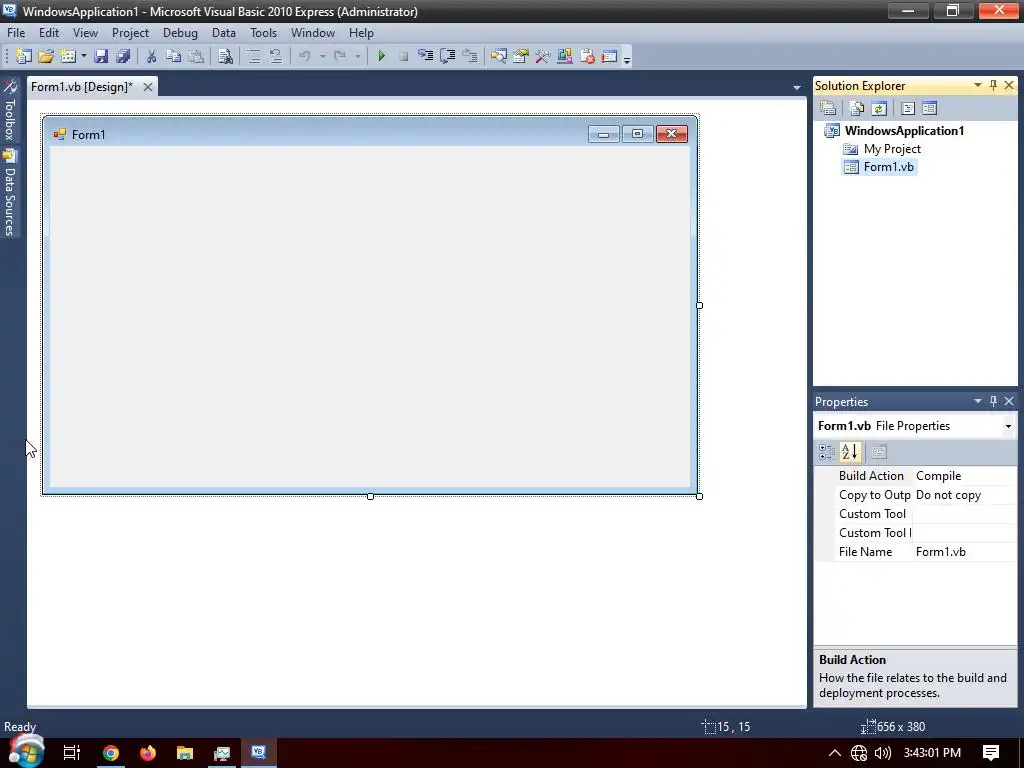
Task: Click the Refresh icon in Solution Explorer
Action: click(879, 108)
